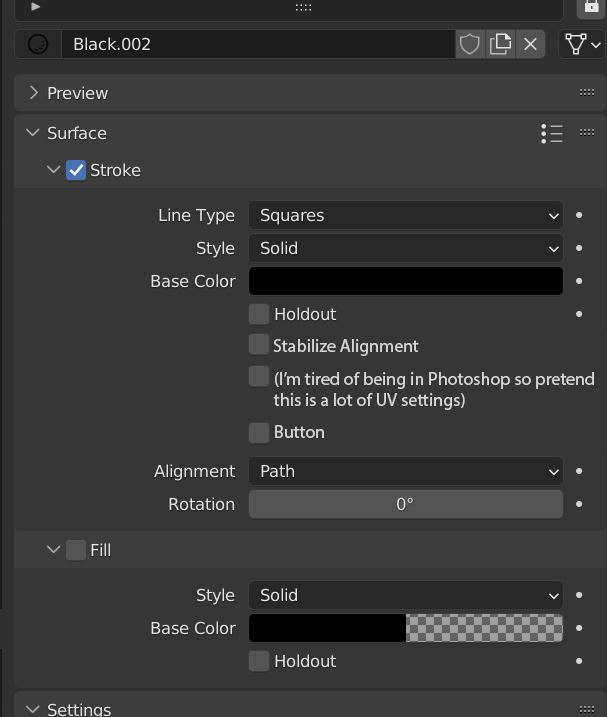Viewport: 607px width, 717px height.
Task: Unlink Black.002 material with X icon
Action: click(530, 44)
